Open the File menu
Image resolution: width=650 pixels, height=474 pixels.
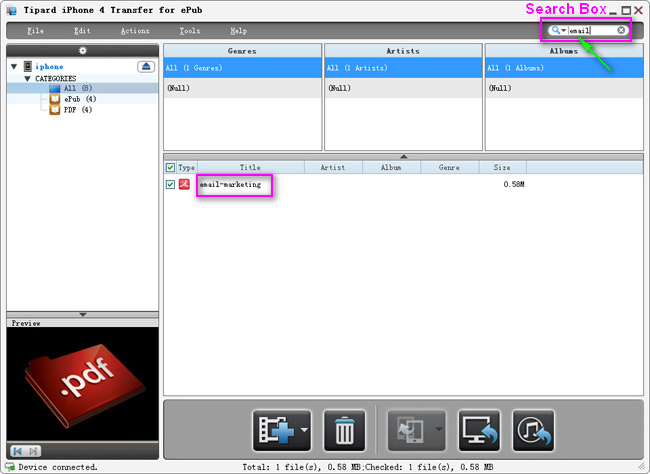tap(35, 31)
